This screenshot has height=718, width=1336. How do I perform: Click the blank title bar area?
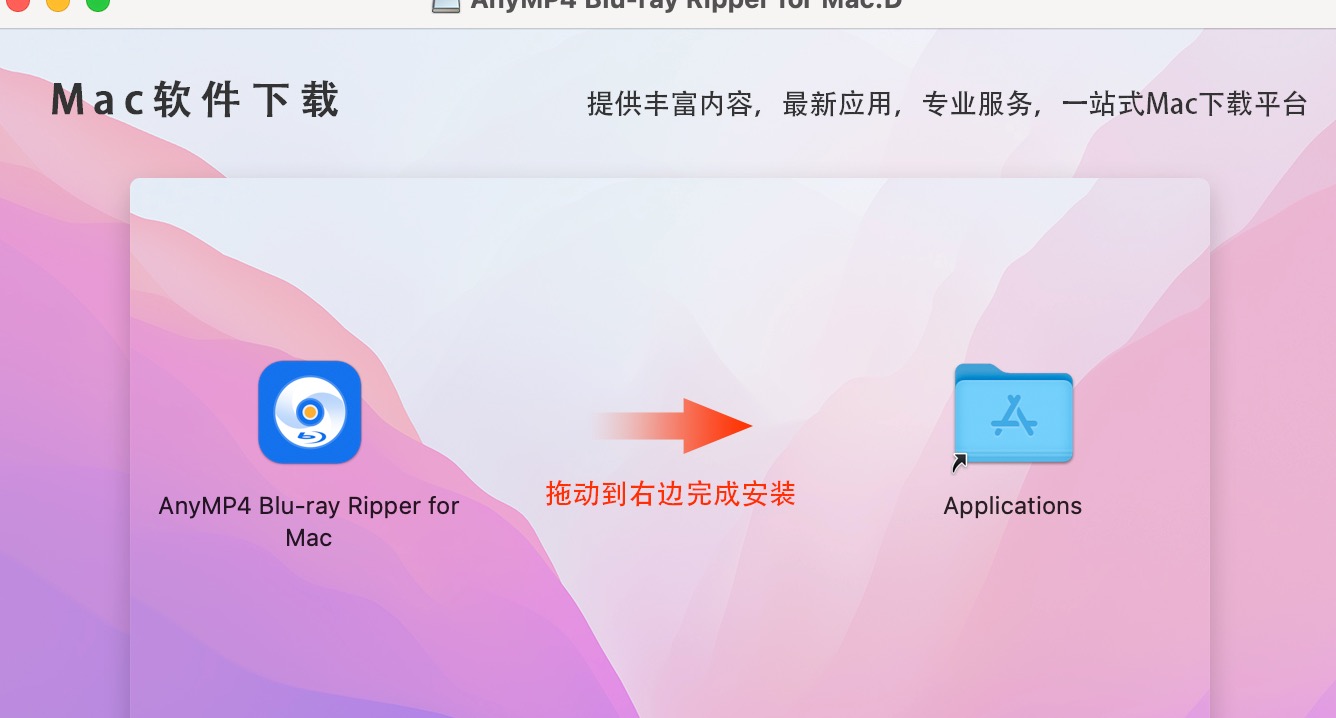click(1100, 8)
